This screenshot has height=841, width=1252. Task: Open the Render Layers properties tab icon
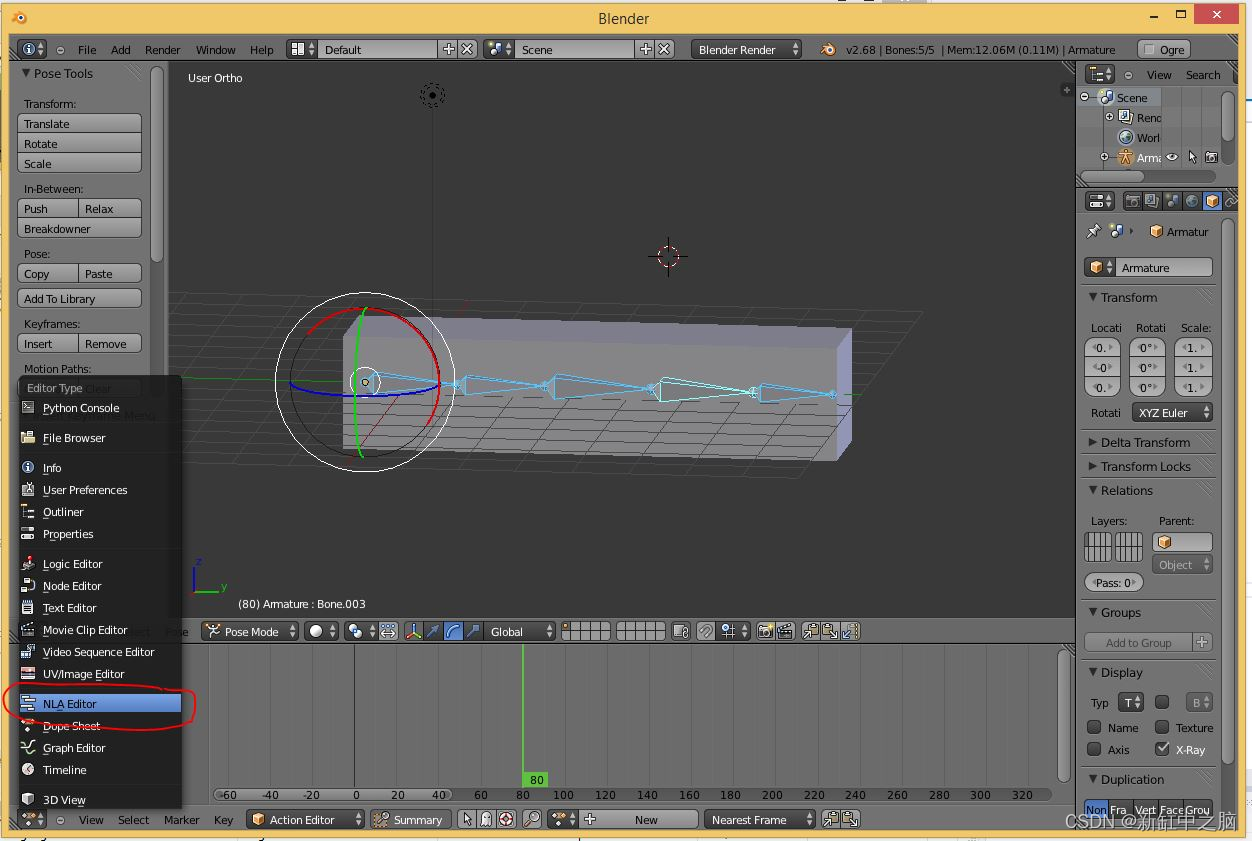click(x=1152, y=201)
